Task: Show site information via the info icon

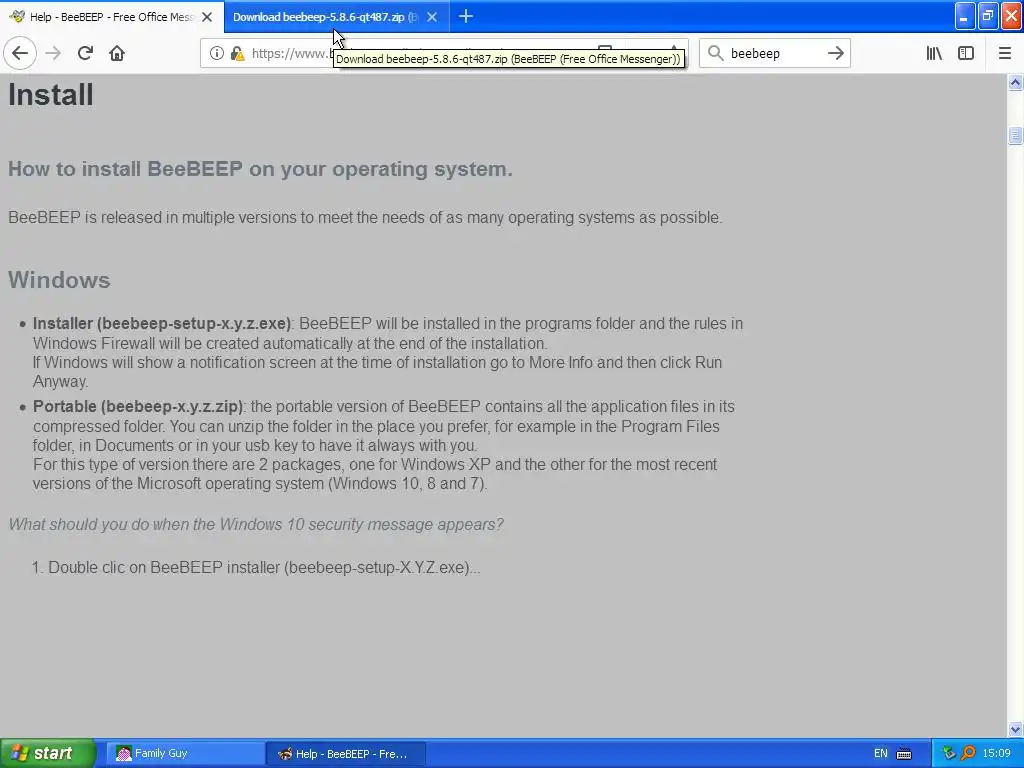Action: tap(217, 53)
